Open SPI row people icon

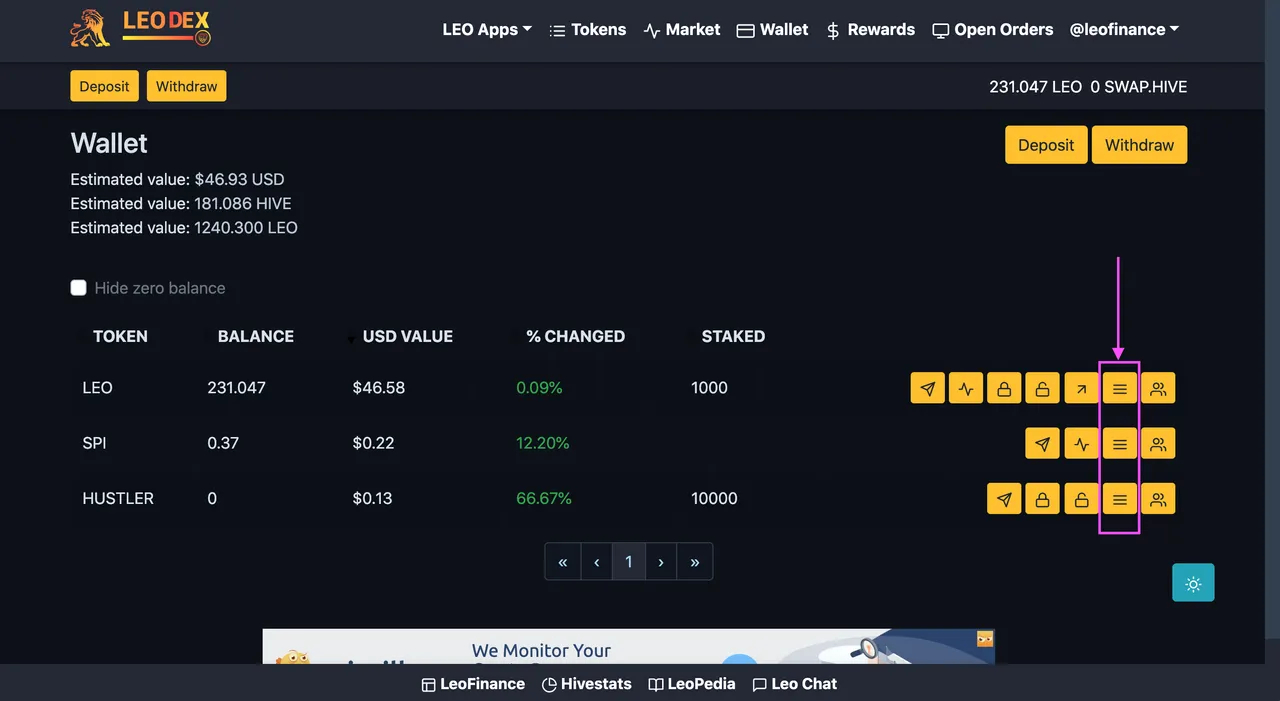(x=1158, y=443)
